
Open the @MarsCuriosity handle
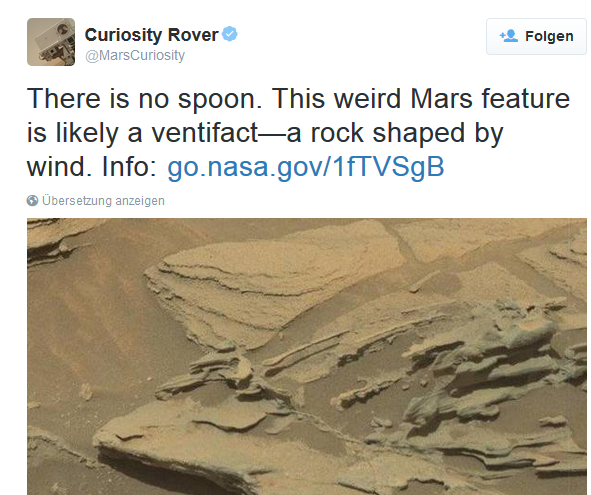pyautogui.click(x=135, y=55)
